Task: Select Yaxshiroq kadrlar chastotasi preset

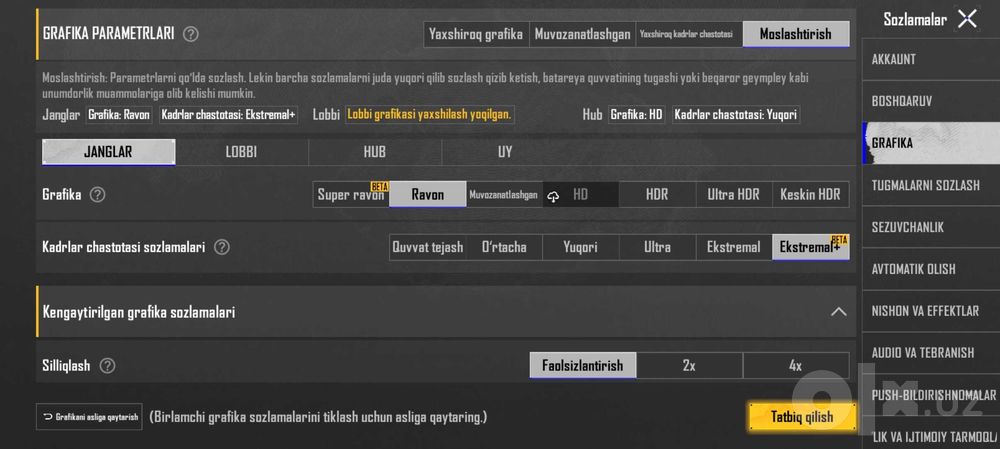Action: click(x=689, y=34)
